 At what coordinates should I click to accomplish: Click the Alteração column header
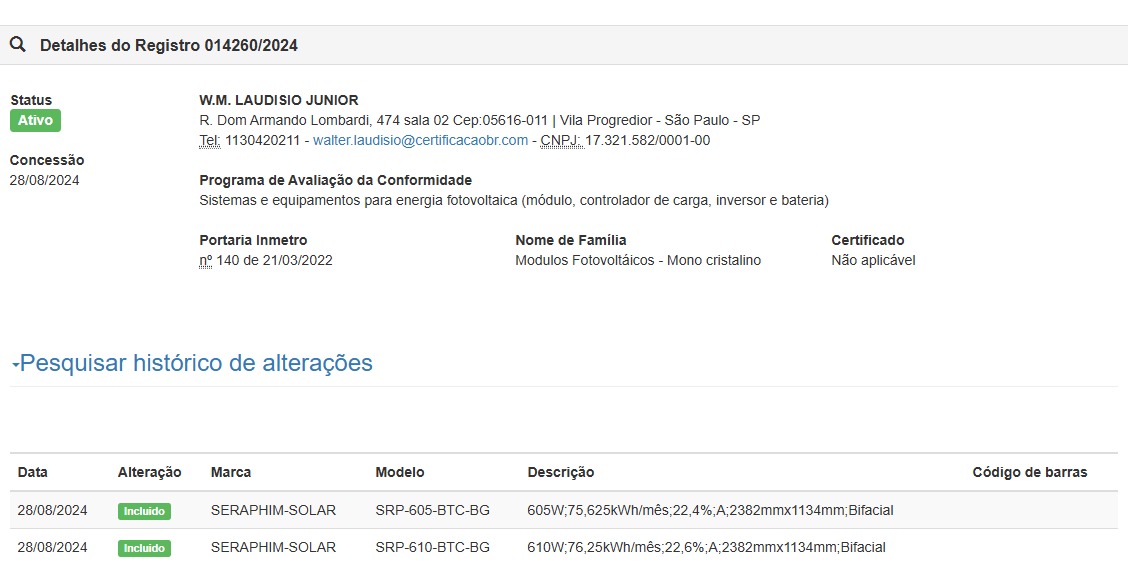point(149,472)
